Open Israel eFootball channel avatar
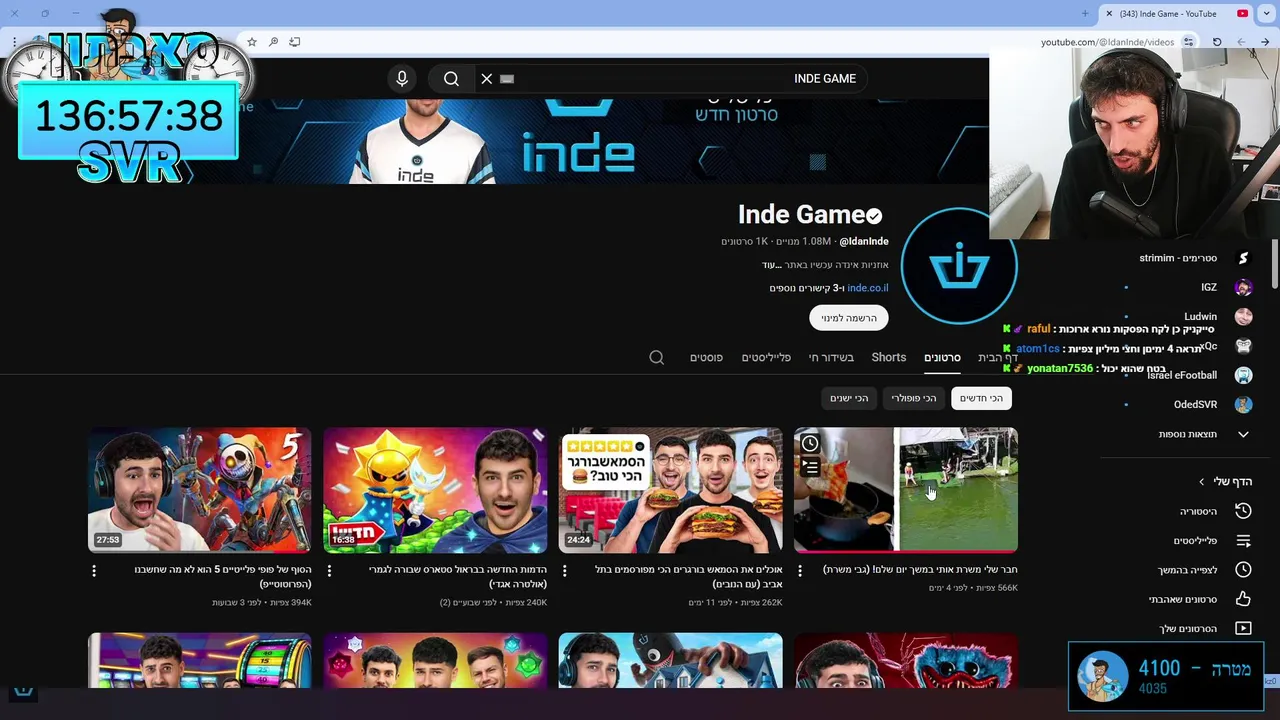1280x720 pixels. point(1243,375)
